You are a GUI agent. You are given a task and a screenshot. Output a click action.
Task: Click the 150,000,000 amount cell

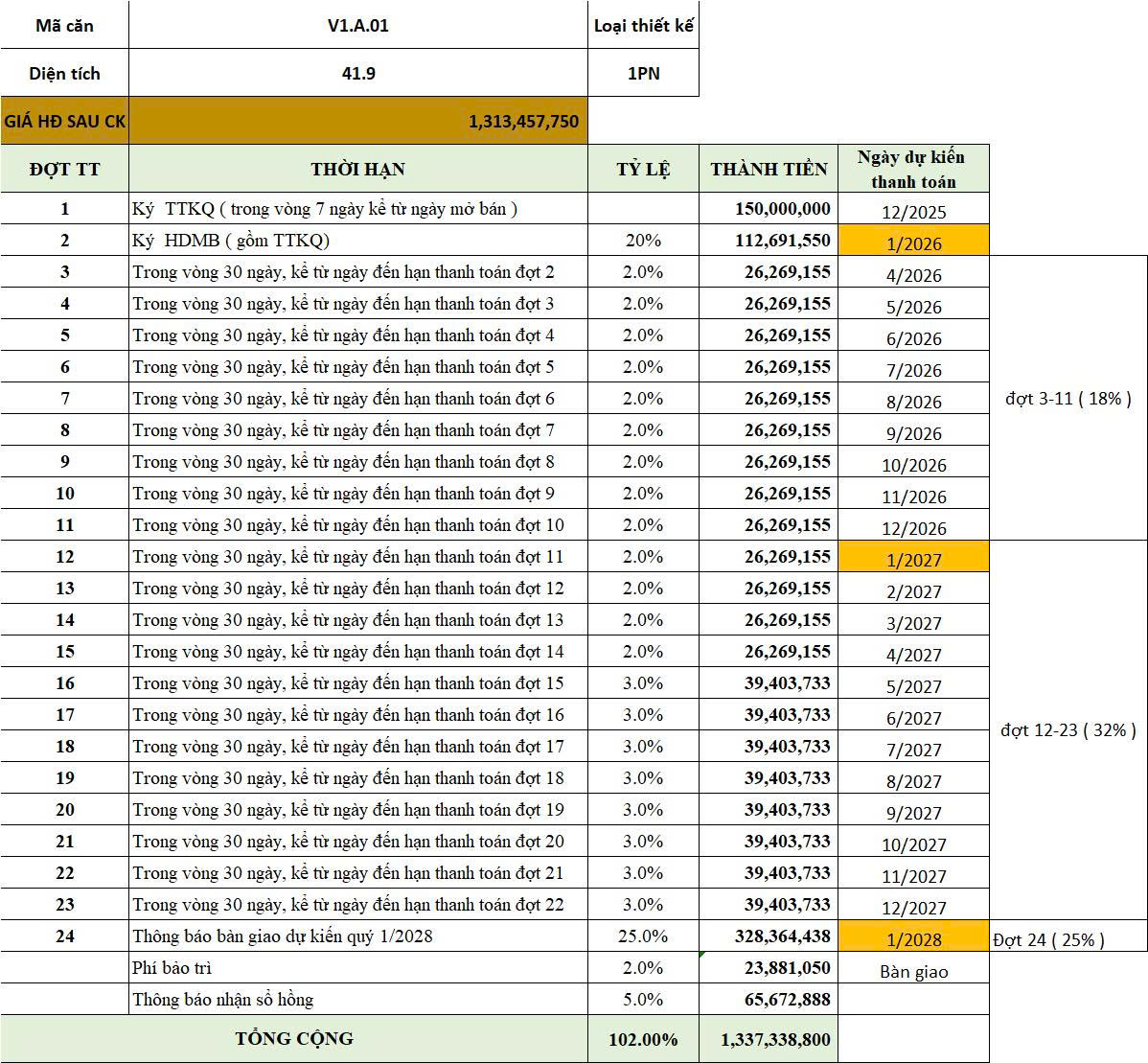pos(769,209)
